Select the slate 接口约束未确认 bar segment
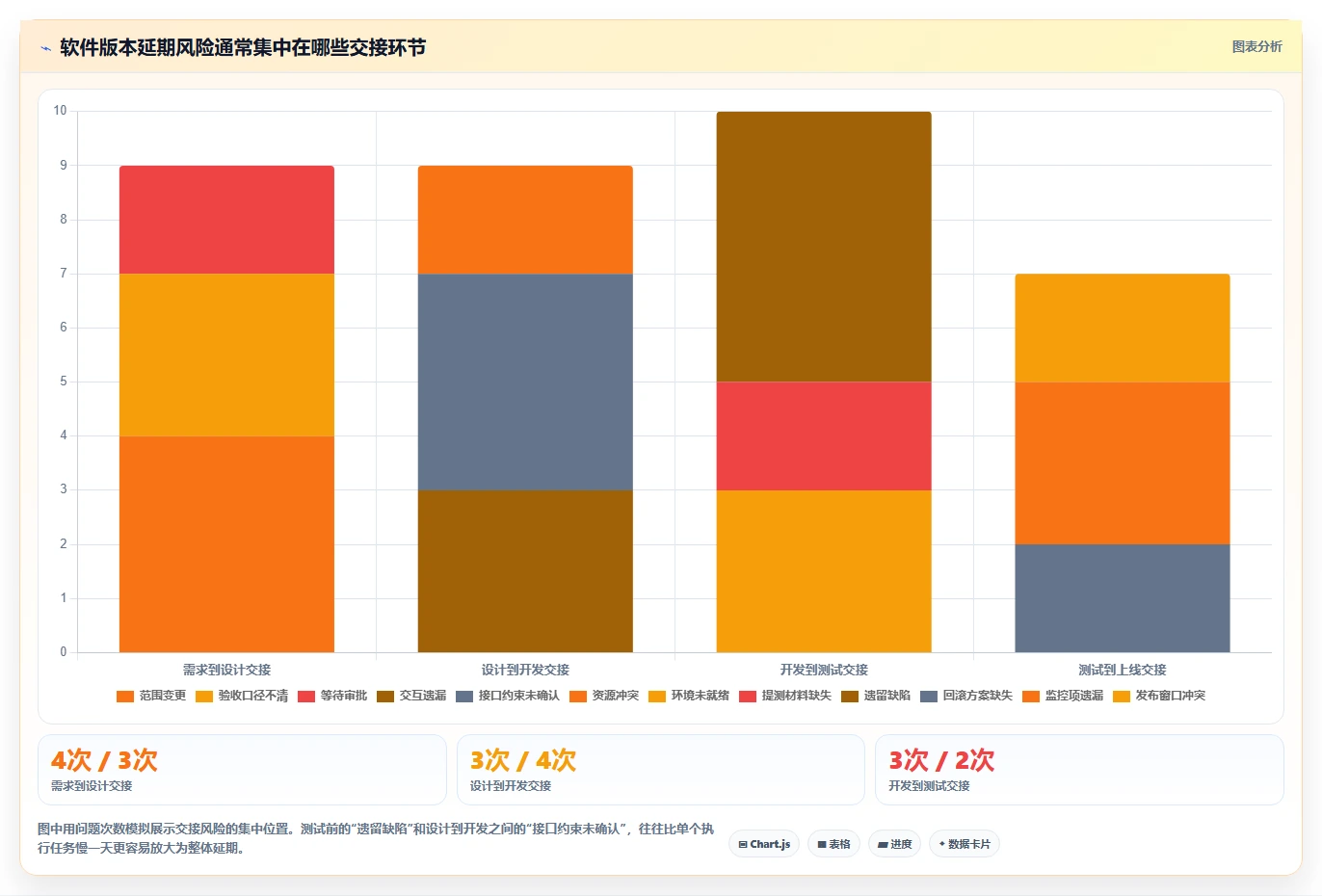The height and width of the screenshot is (896, 1322). pyautogui.click(x=525, y=382)
